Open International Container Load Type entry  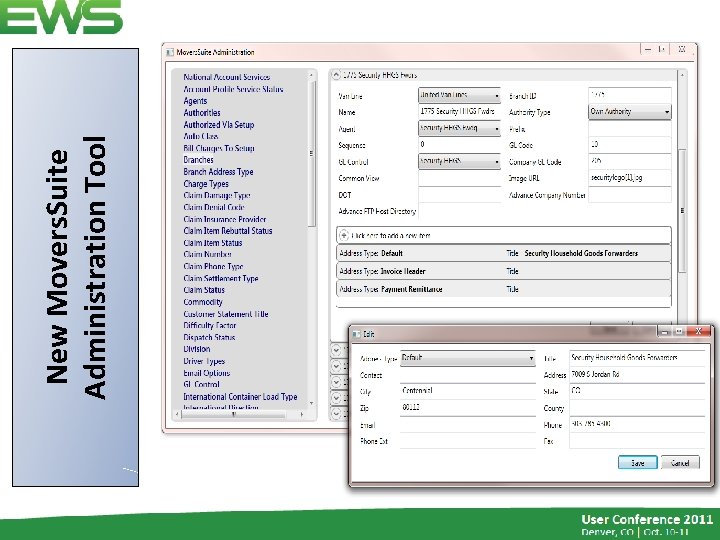240,397
